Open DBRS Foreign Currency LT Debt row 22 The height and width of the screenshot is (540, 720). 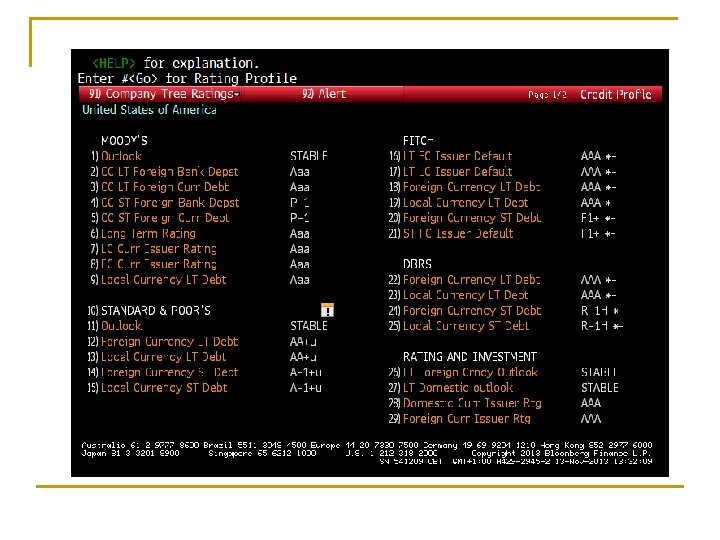[x=465, y=280]
